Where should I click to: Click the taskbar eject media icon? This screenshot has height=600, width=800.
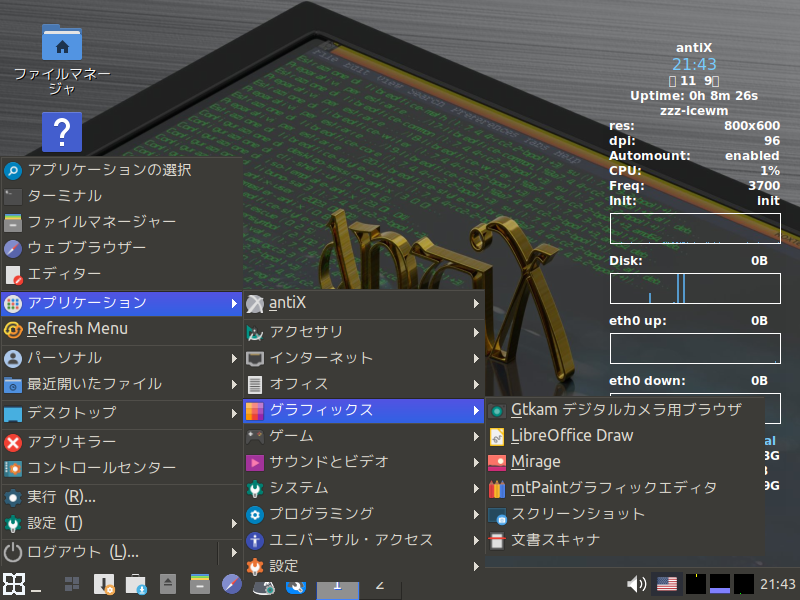(168, 584)
